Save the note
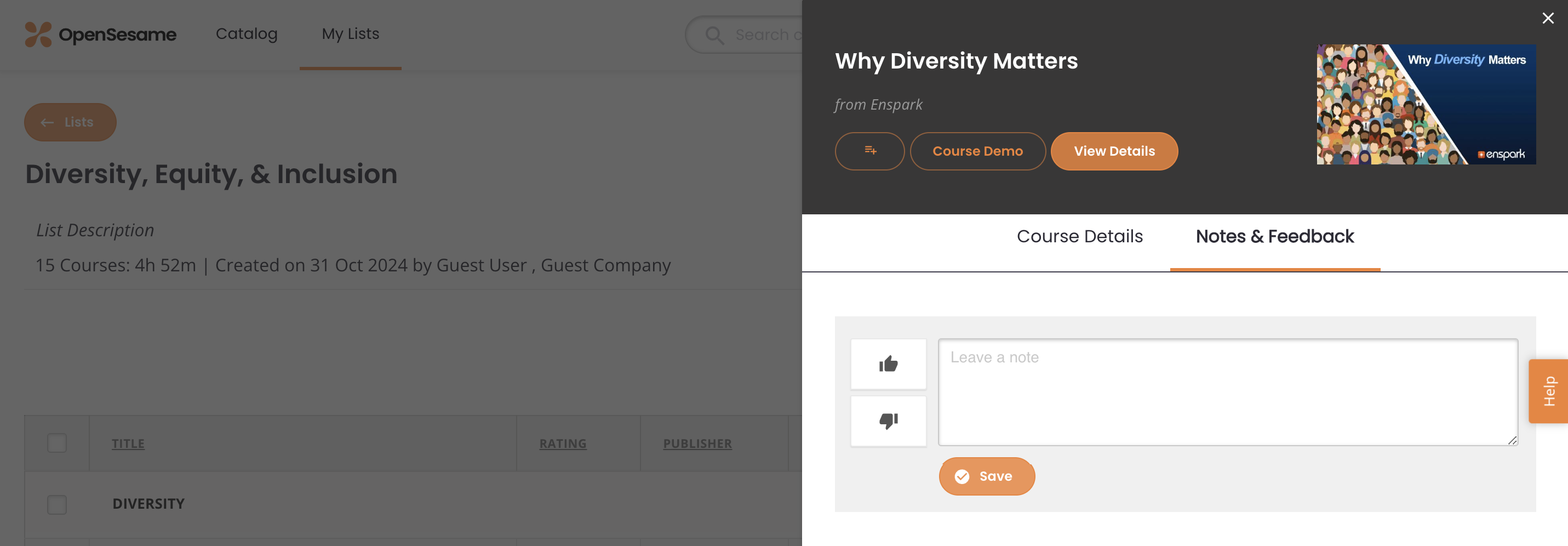This screenshot has width=1568, height=546. [987, 476]
